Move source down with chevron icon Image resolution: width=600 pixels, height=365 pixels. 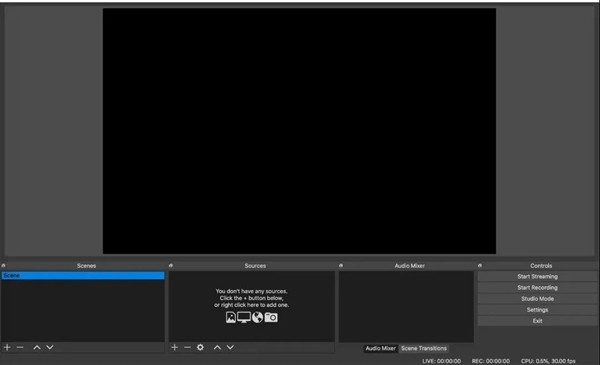(x=230, y=347)
